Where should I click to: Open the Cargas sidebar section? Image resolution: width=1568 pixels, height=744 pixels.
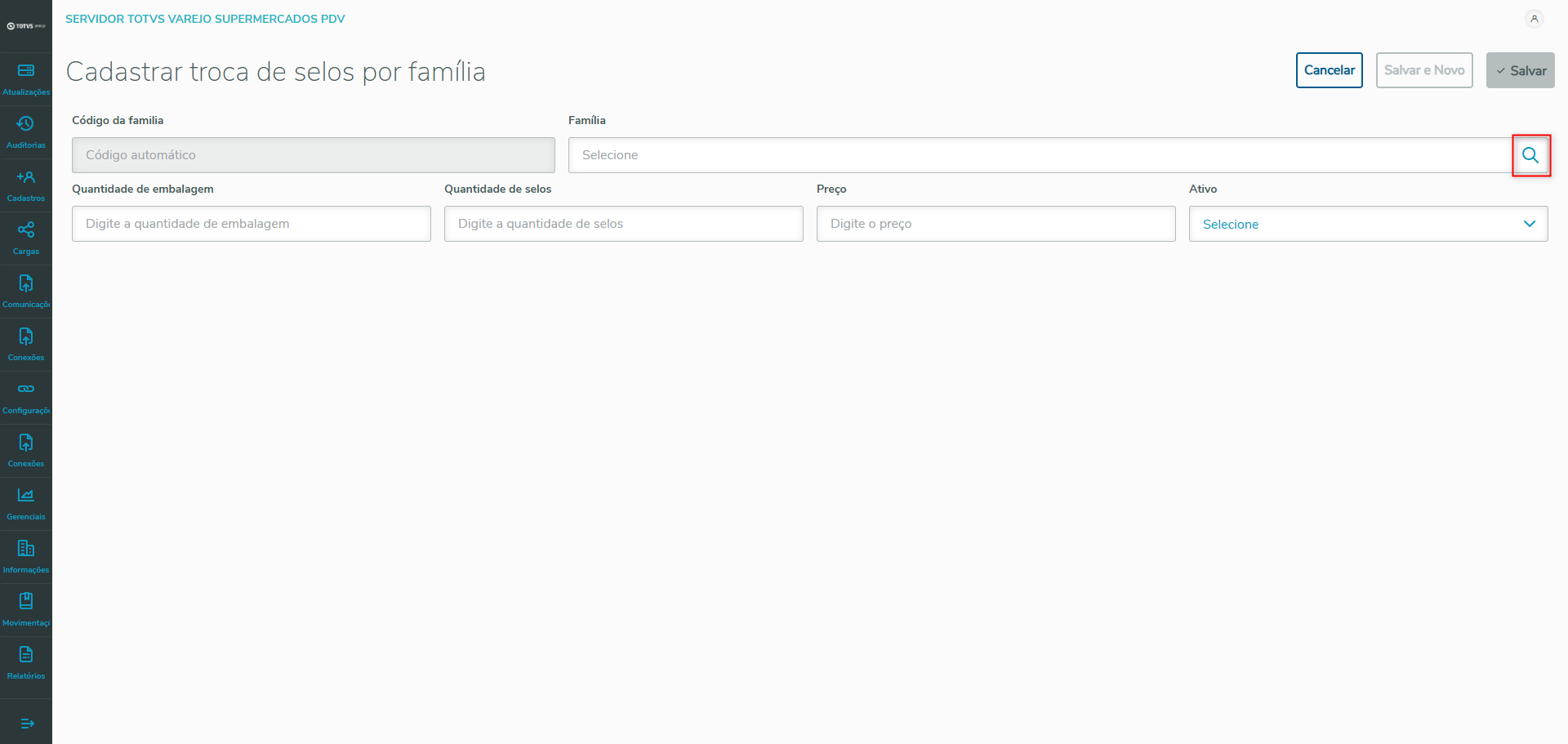[26, 238]
